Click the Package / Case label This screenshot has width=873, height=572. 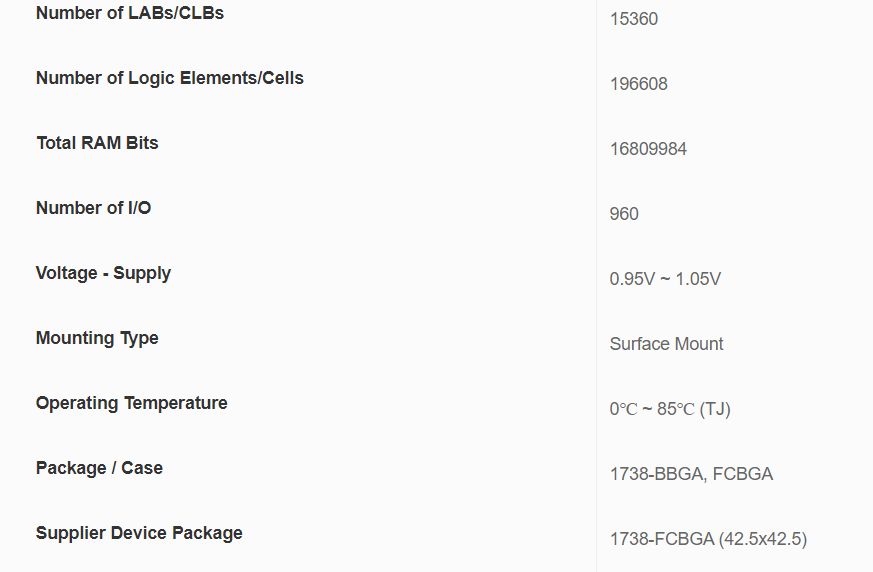point(99,468)
